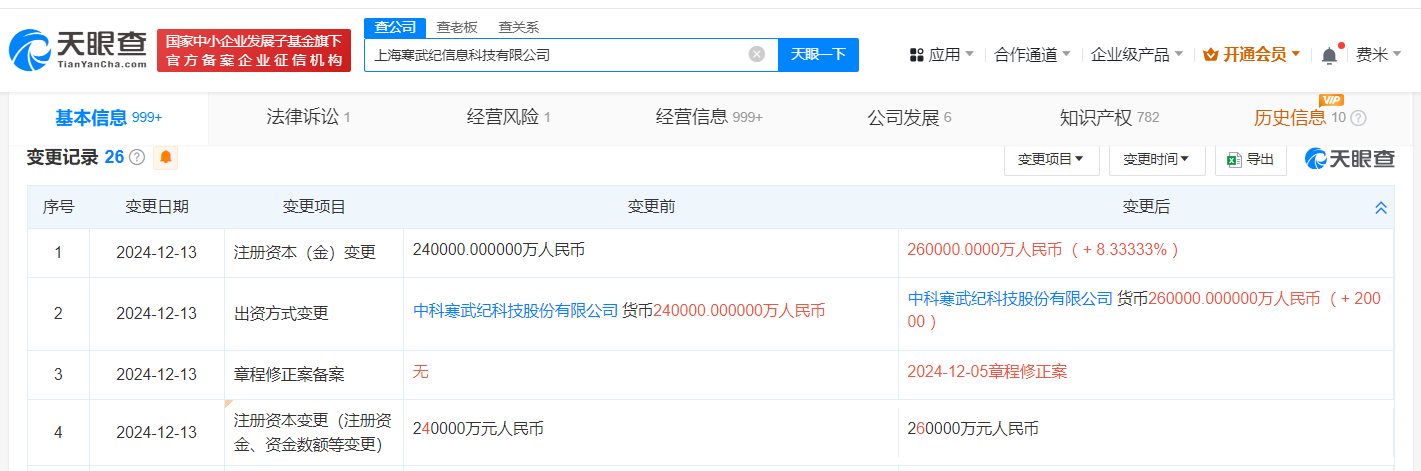Click the 无 value in the 章程修正案备案 row
The height and width of the screenshot is (471, 1421).
(420, 372)
